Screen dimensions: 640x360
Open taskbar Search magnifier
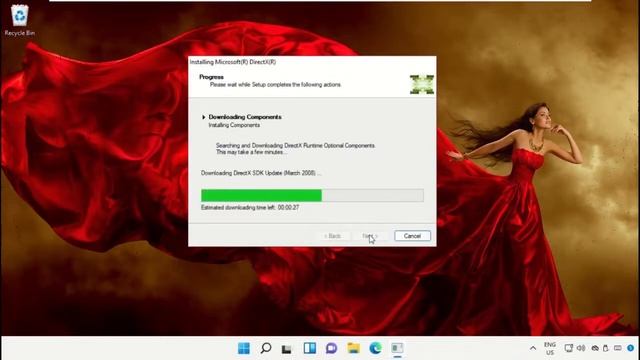pyautogui.click(x=266, y=348)
